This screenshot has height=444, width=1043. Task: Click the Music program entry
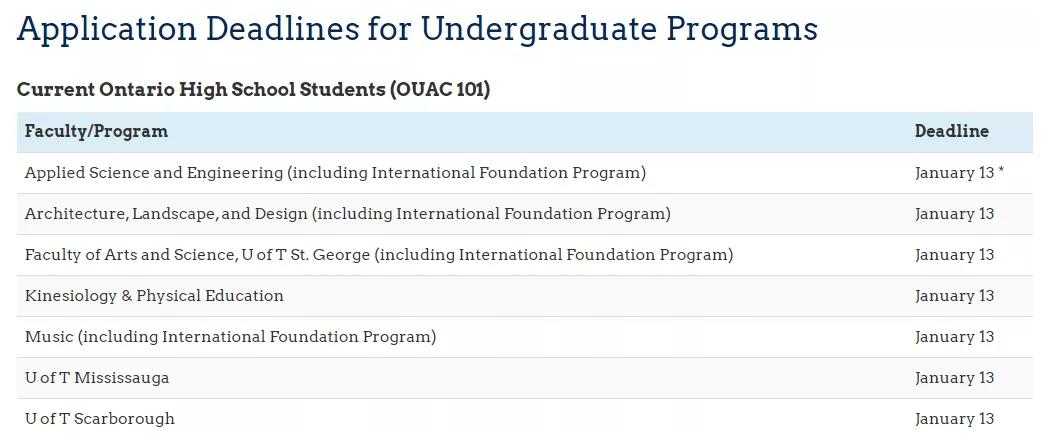click(230, 337)
